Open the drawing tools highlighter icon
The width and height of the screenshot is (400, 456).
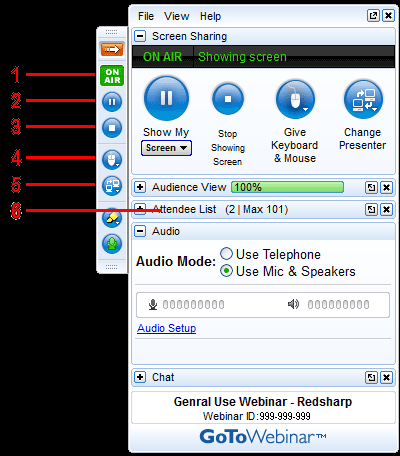click(112, 218)
